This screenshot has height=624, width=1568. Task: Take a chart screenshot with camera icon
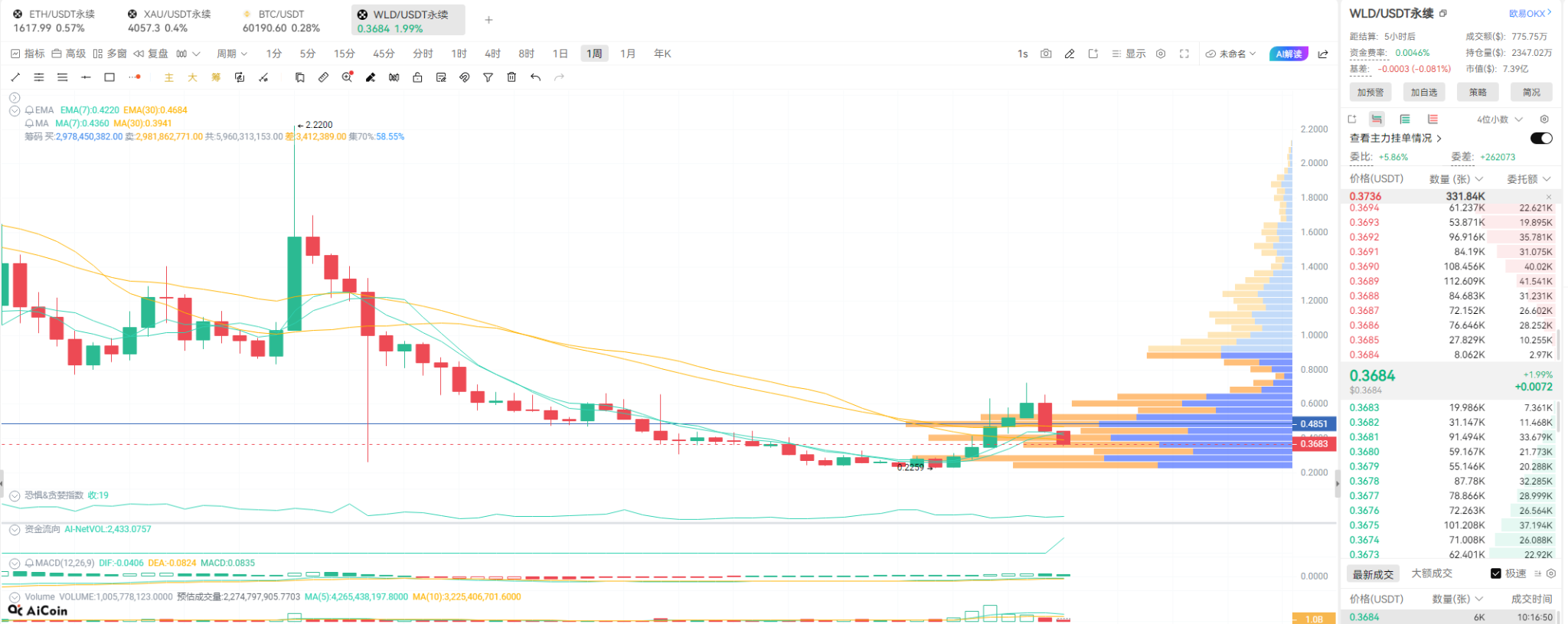[1046, 54]
